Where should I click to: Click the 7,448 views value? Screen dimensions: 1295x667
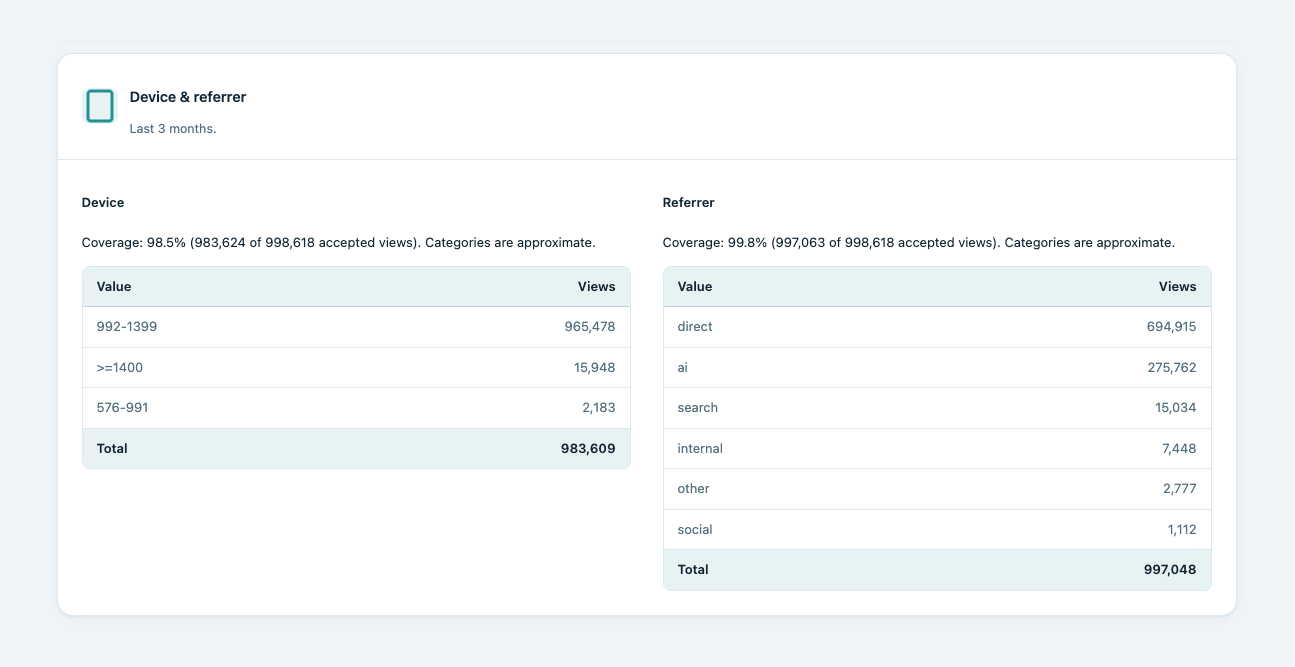coord(1179,448)
